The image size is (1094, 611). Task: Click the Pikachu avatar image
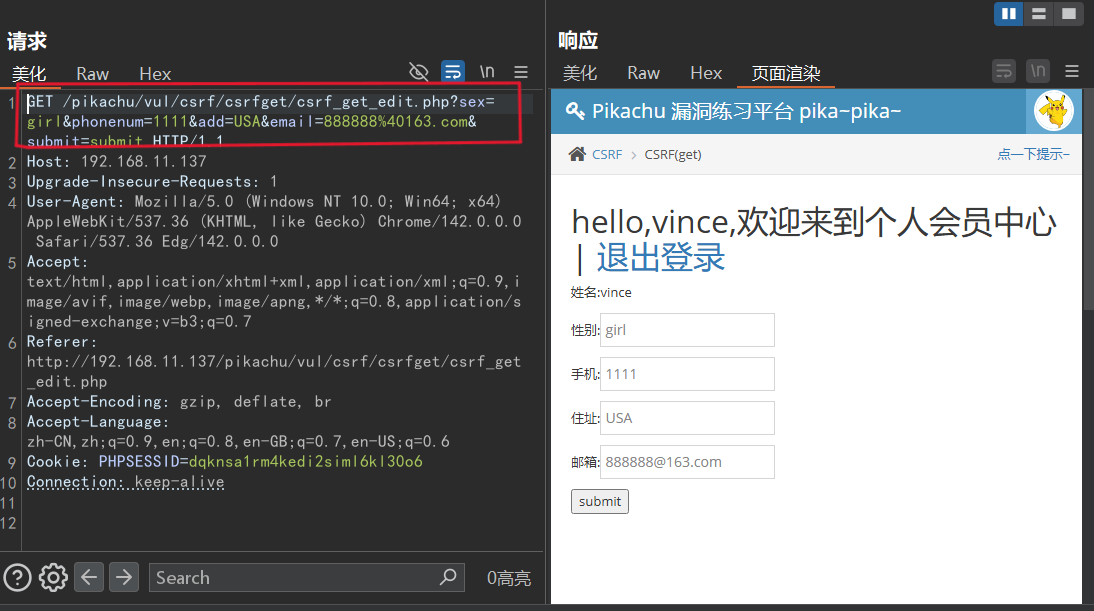pyautogui.click(x=1052, y=111)
